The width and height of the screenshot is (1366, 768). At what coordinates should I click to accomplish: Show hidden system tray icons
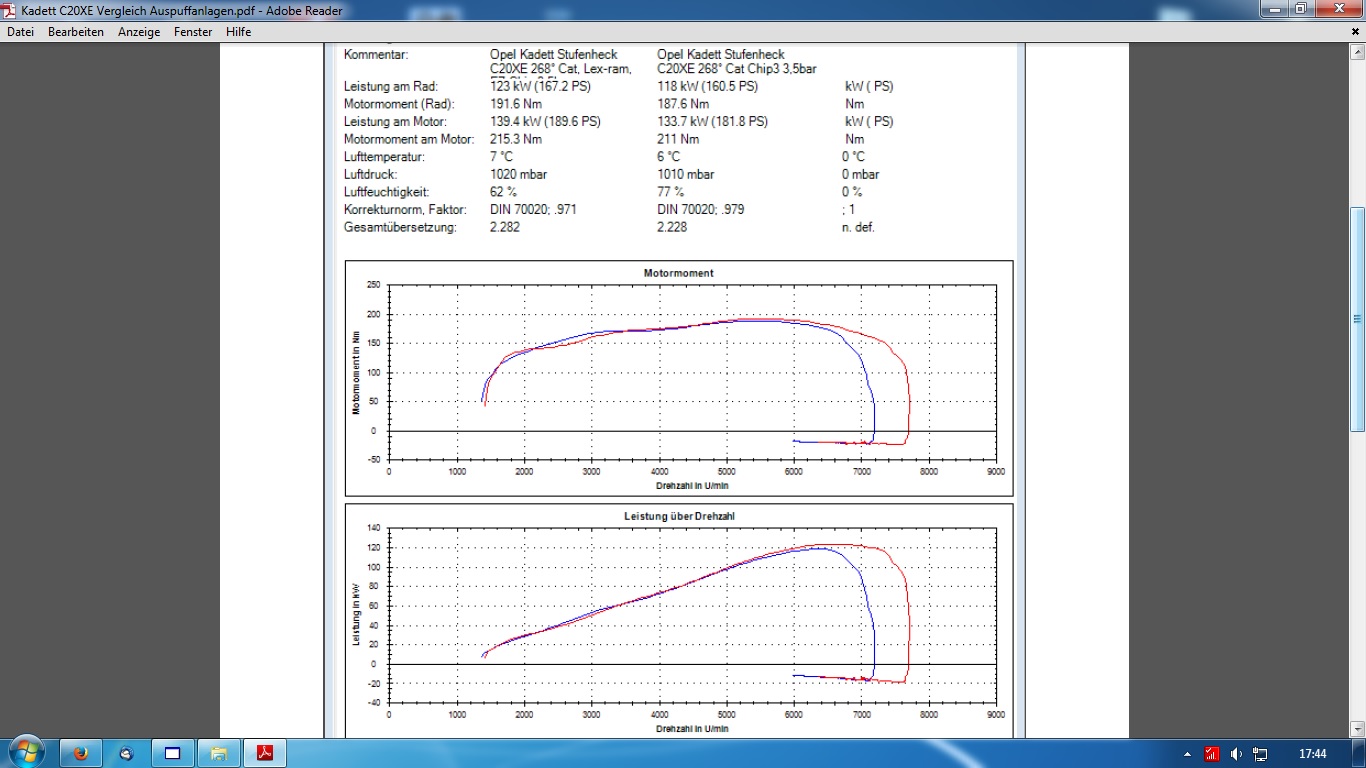pyautogui.click(x=1187, y=754)
